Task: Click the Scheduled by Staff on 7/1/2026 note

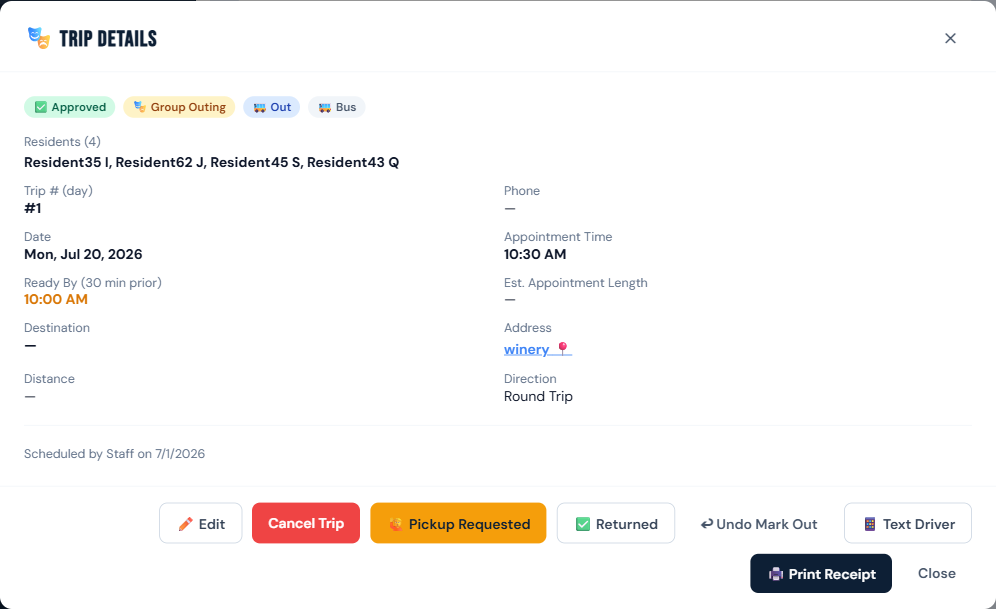Action: [114, 454]
